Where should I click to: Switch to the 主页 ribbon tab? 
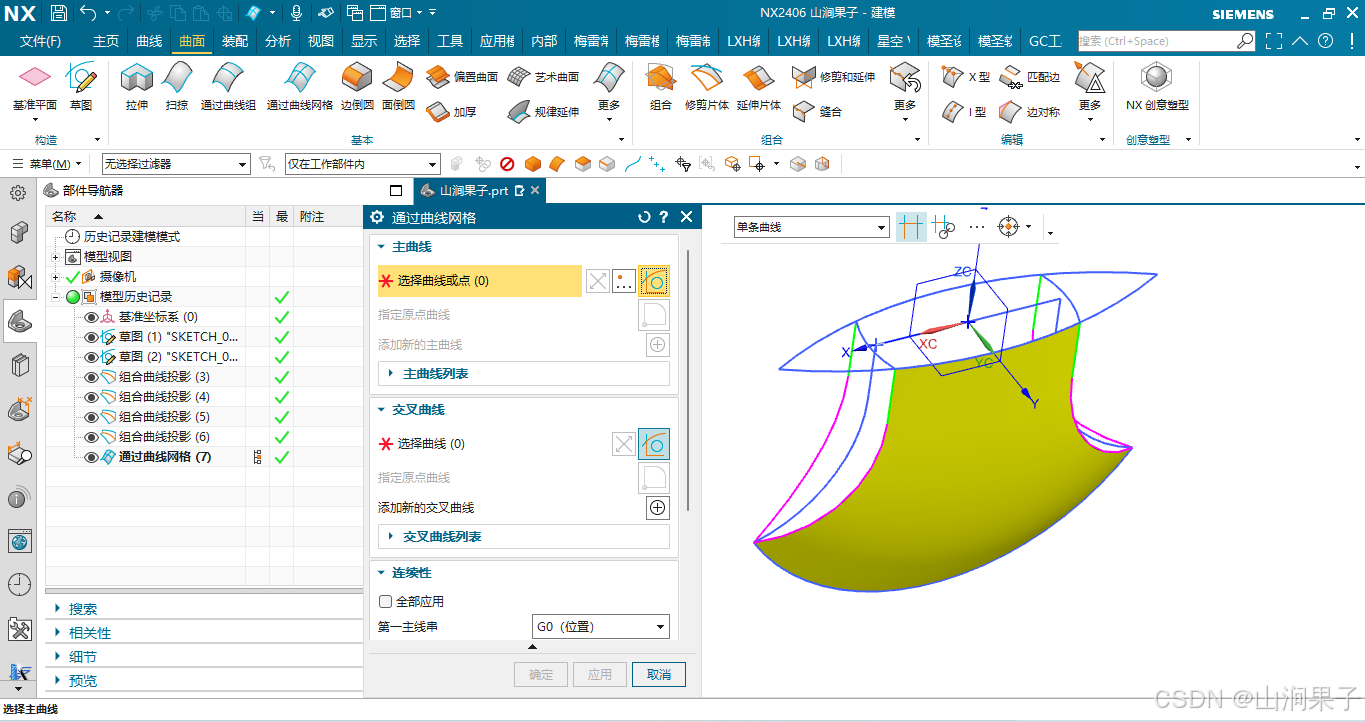106,41
